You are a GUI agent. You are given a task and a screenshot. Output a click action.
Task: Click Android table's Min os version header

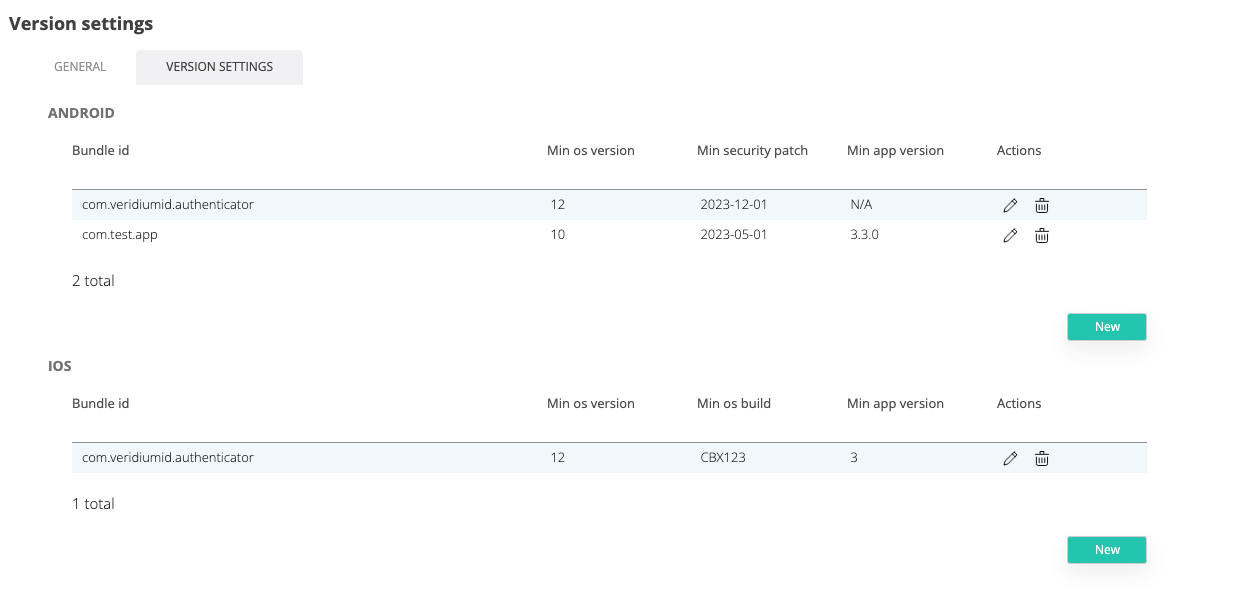[x=590, y=151]
